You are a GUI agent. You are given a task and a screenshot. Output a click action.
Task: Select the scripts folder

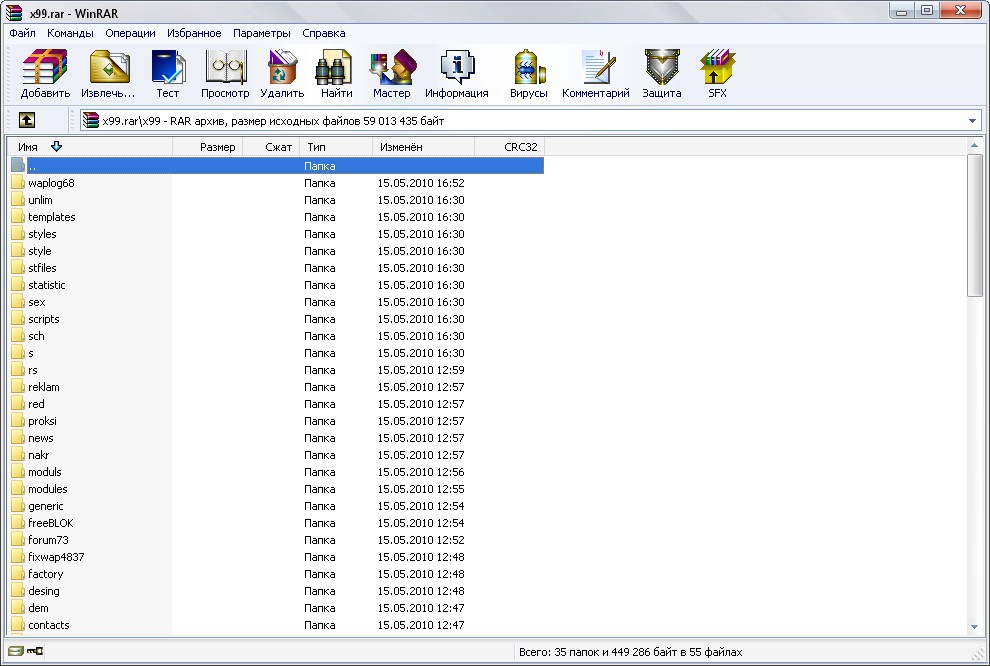click(x=44, y=319)
